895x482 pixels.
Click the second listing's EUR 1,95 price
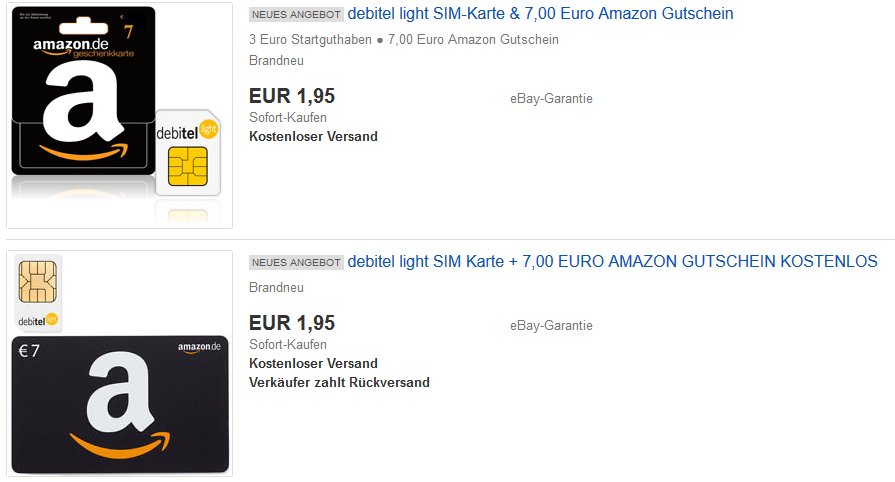[x=292, y=323]
